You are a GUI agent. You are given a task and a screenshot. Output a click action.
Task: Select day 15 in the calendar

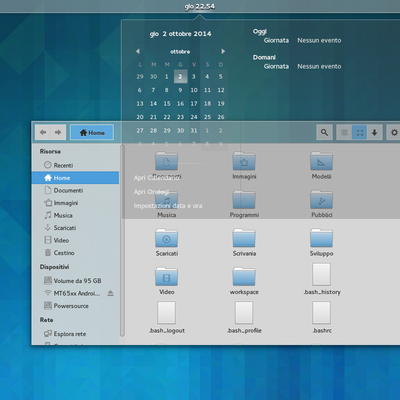167,104
